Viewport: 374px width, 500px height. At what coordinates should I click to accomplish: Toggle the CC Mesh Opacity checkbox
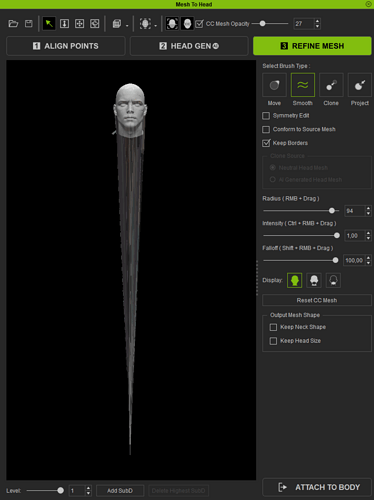pos(199,24)
